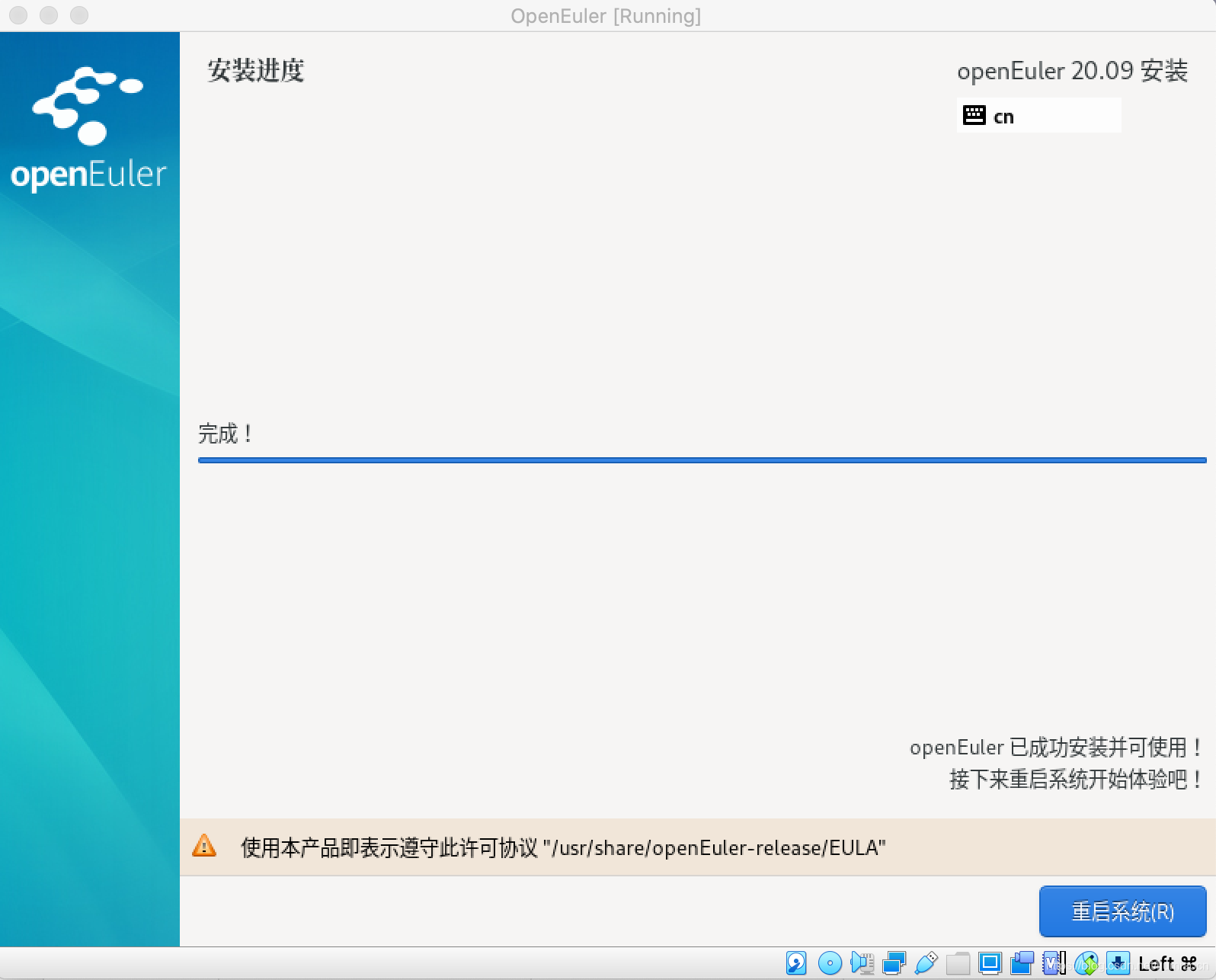Screen dimensions: 1216x980
Task: Click the EULA warning triangle icon
Action: point(204,846)
